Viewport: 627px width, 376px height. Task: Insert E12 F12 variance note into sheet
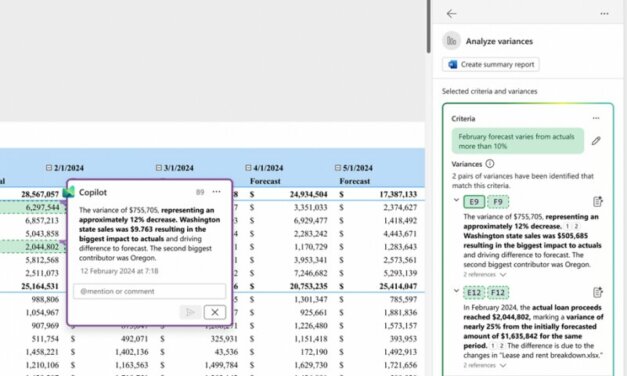pos(598,292)
